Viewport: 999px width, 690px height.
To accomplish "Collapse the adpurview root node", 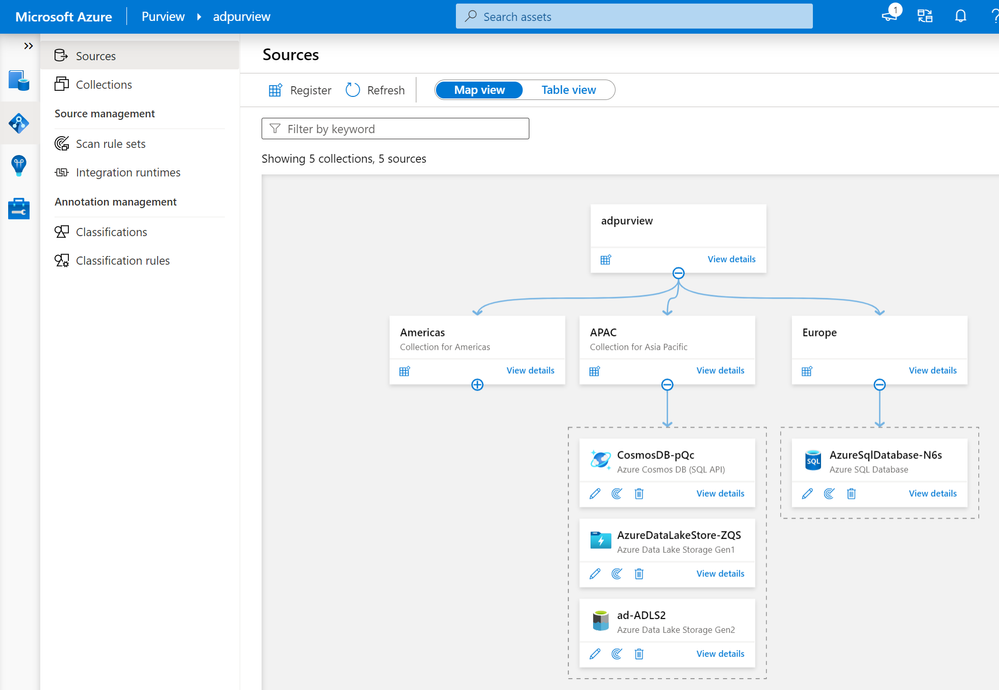I will (679, 273).
